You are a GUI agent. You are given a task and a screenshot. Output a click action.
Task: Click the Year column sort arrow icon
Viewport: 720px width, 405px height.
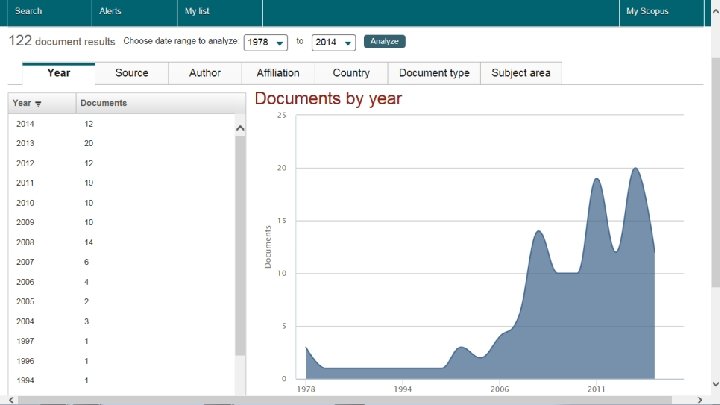(38, 104)
